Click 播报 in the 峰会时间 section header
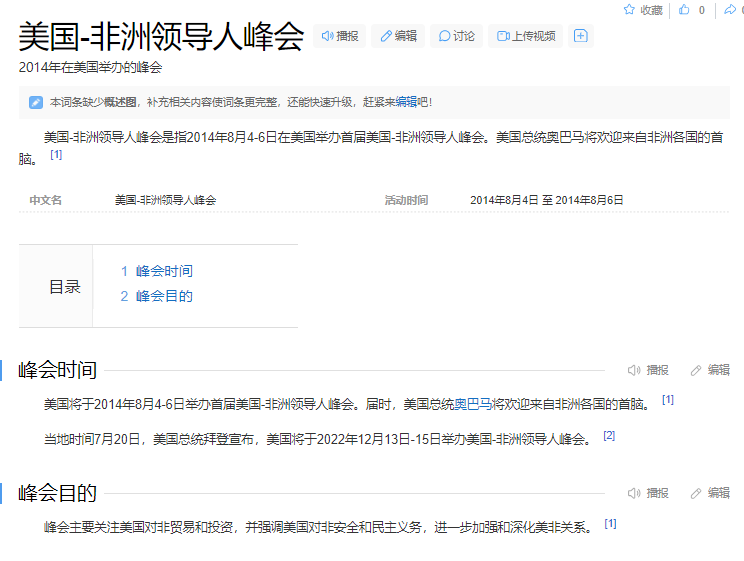 tap(648, 370)
